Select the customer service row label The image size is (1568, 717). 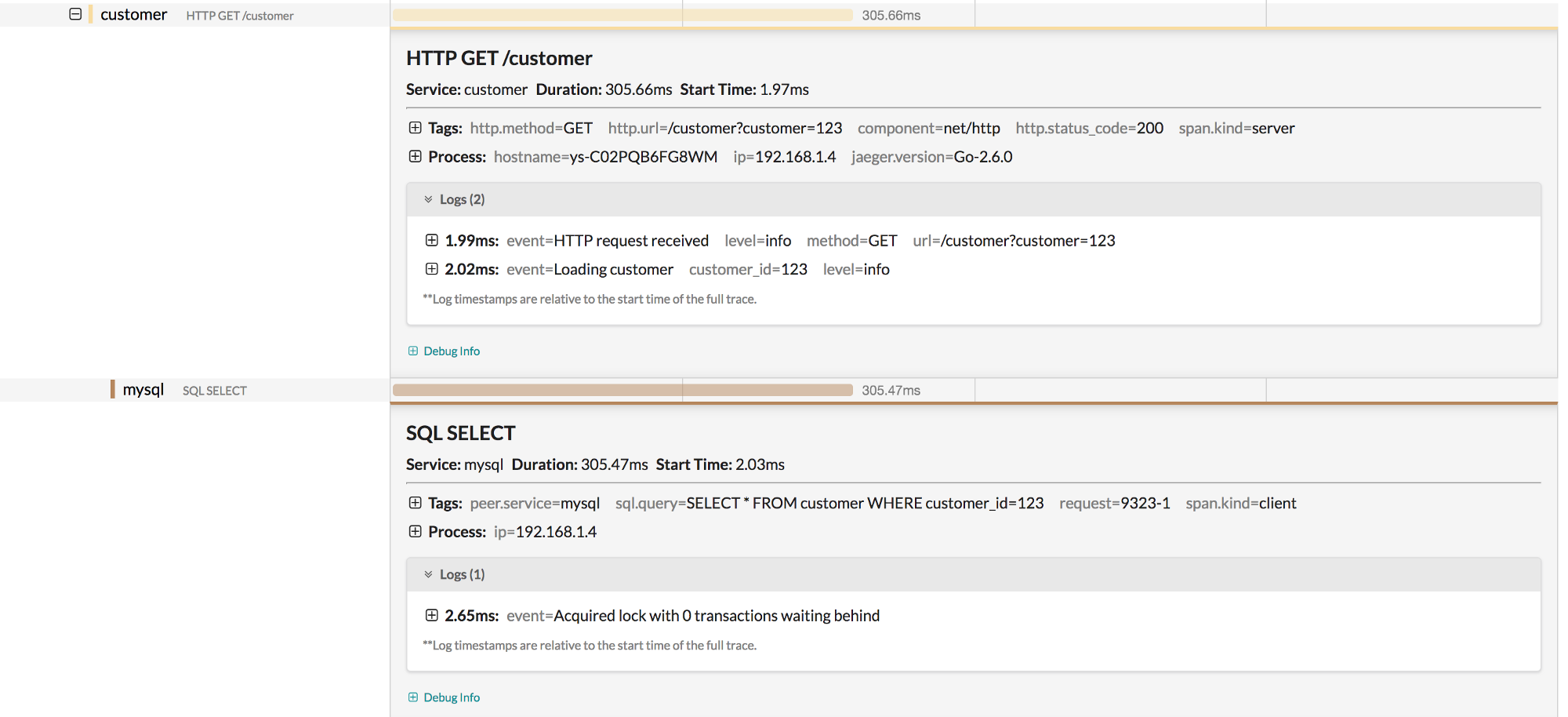[134, 14]
